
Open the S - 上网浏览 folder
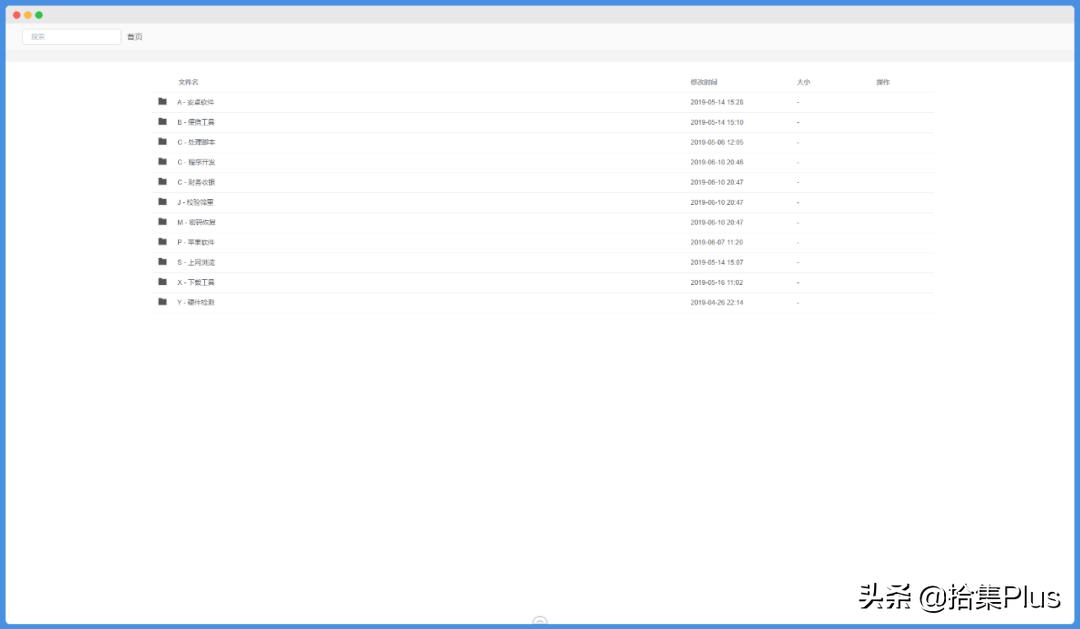click(196, 262)
